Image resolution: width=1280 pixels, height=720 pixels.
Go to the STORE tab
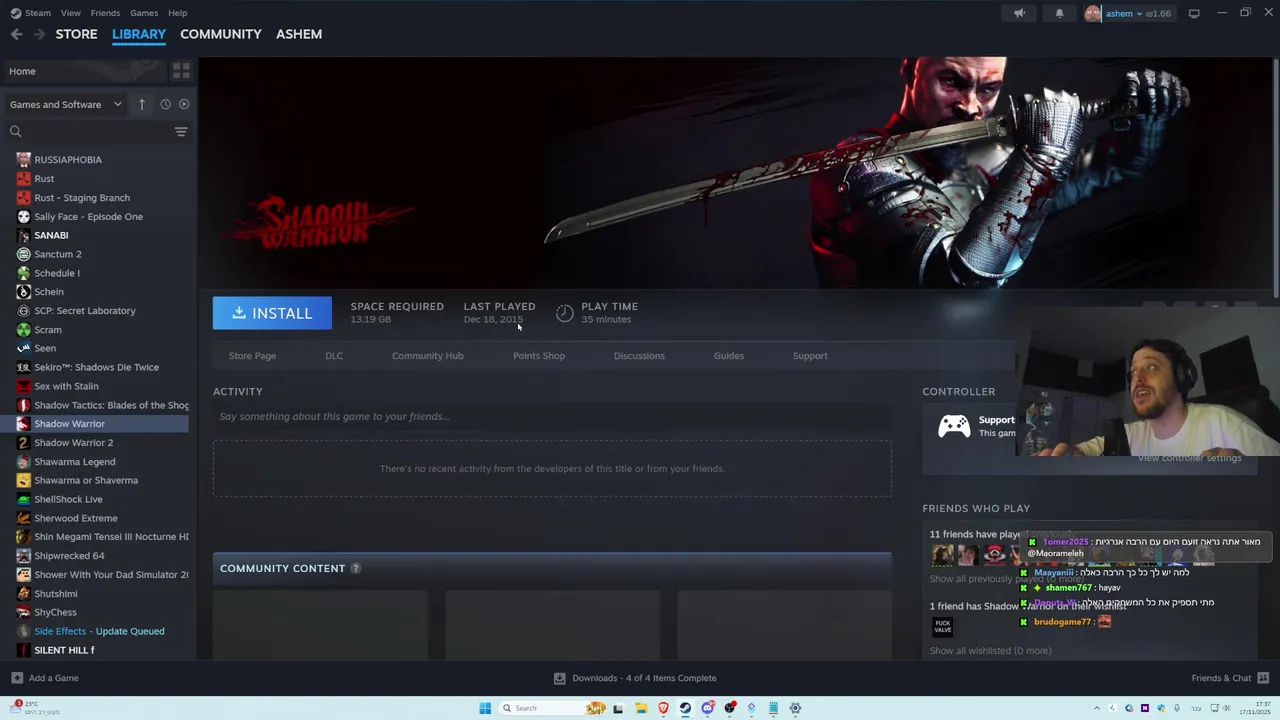click(x=76, y=34)
